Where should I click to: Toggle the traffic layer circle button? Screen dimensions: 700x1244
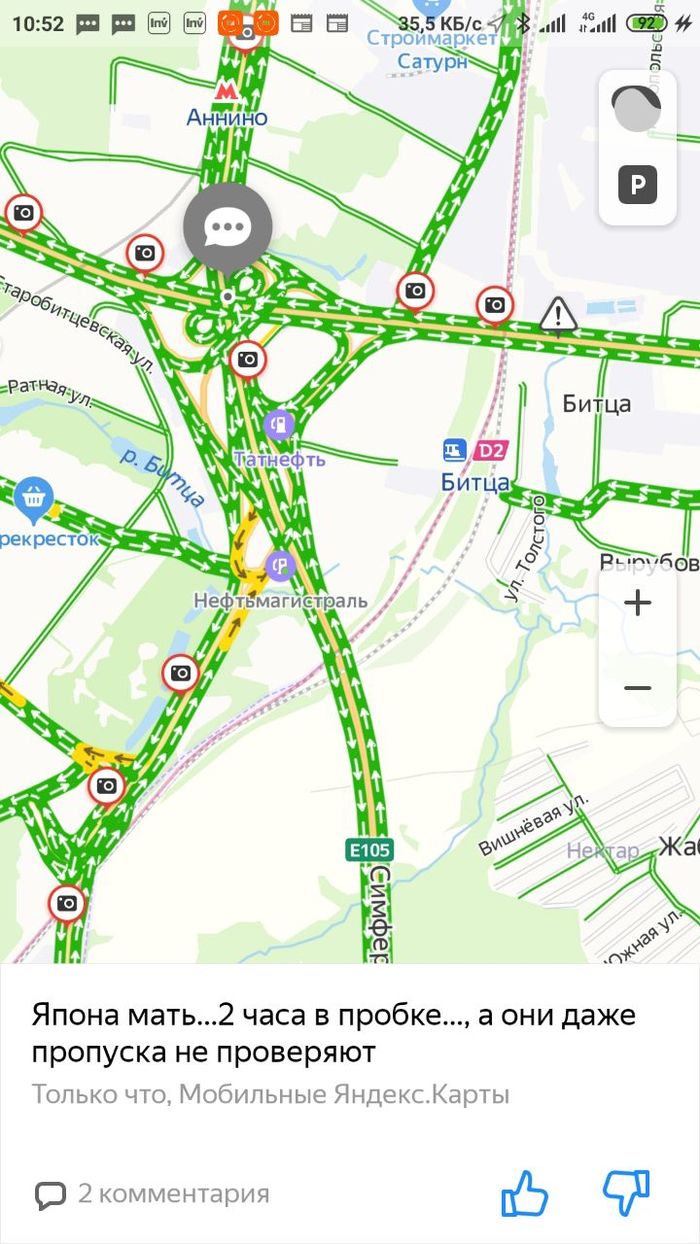[x=637, y=110]
